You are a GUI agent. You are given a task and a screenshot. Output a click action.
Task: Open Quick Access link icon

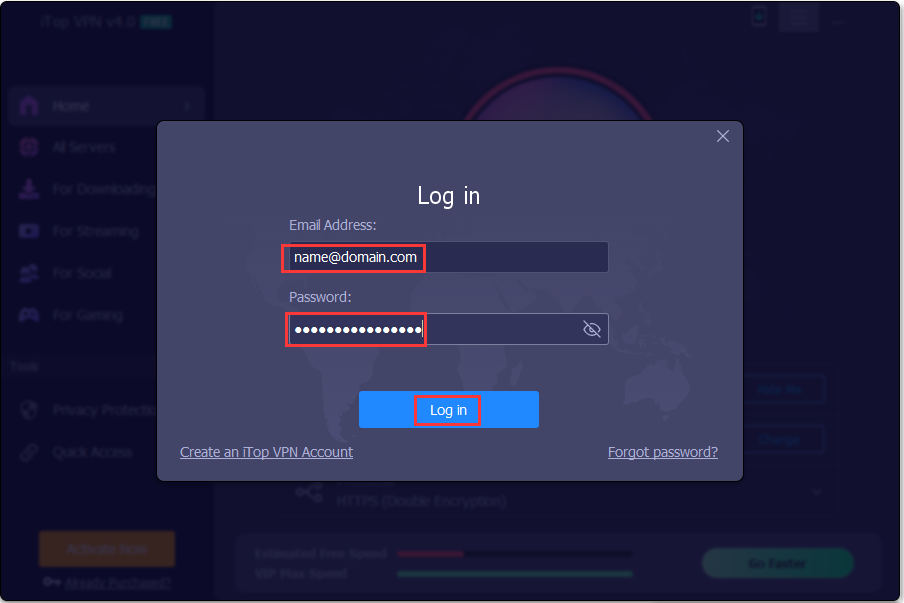coord(29,452)
